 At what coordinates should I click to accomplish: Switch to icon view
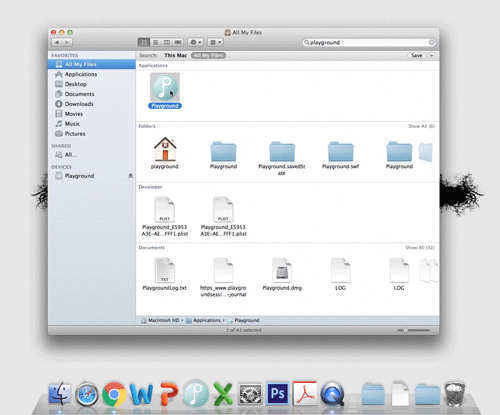click(144, 42)
